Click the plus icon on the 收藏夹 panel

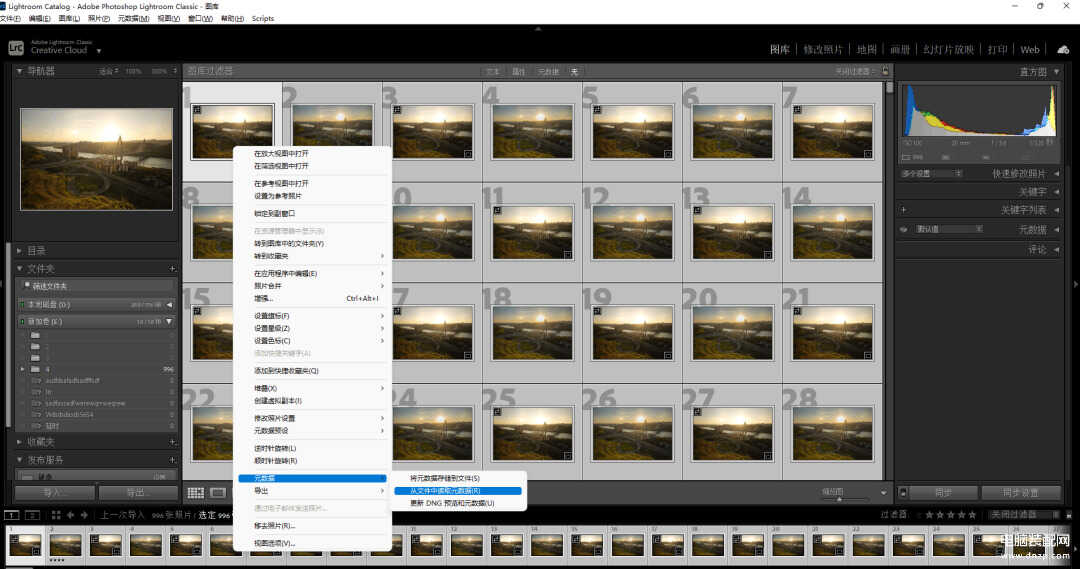172,442
